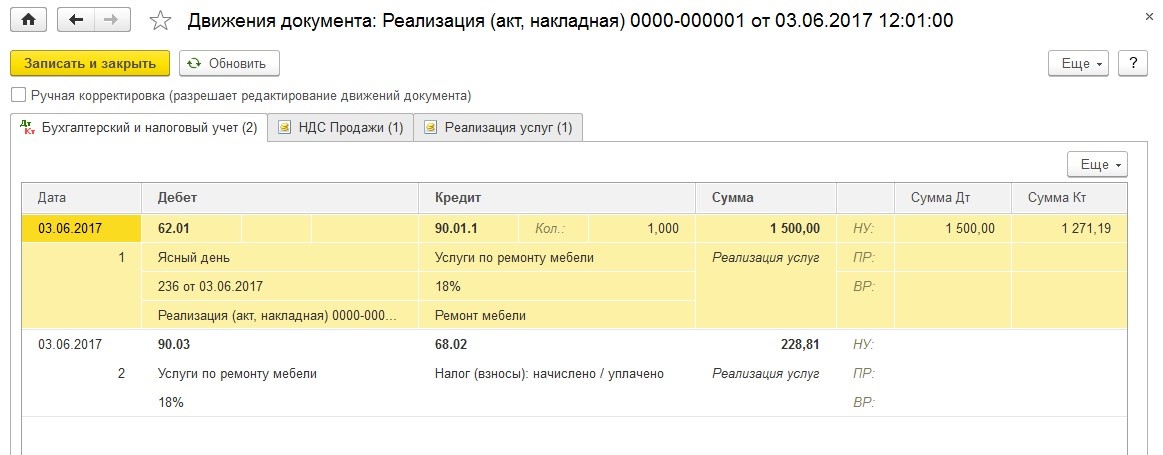Viewport: 1163px width, 455px height.
Task: Close the document movements window
Action: coord(1149,17)
